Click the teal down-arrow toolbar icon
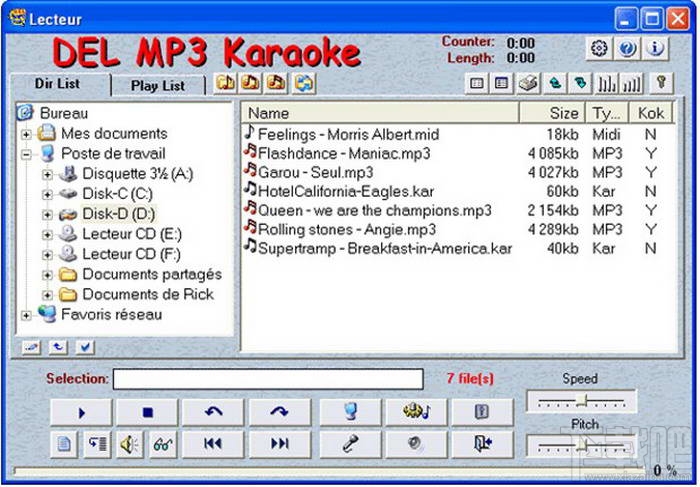This screenshot has height=487, width=700. (580, 83)
